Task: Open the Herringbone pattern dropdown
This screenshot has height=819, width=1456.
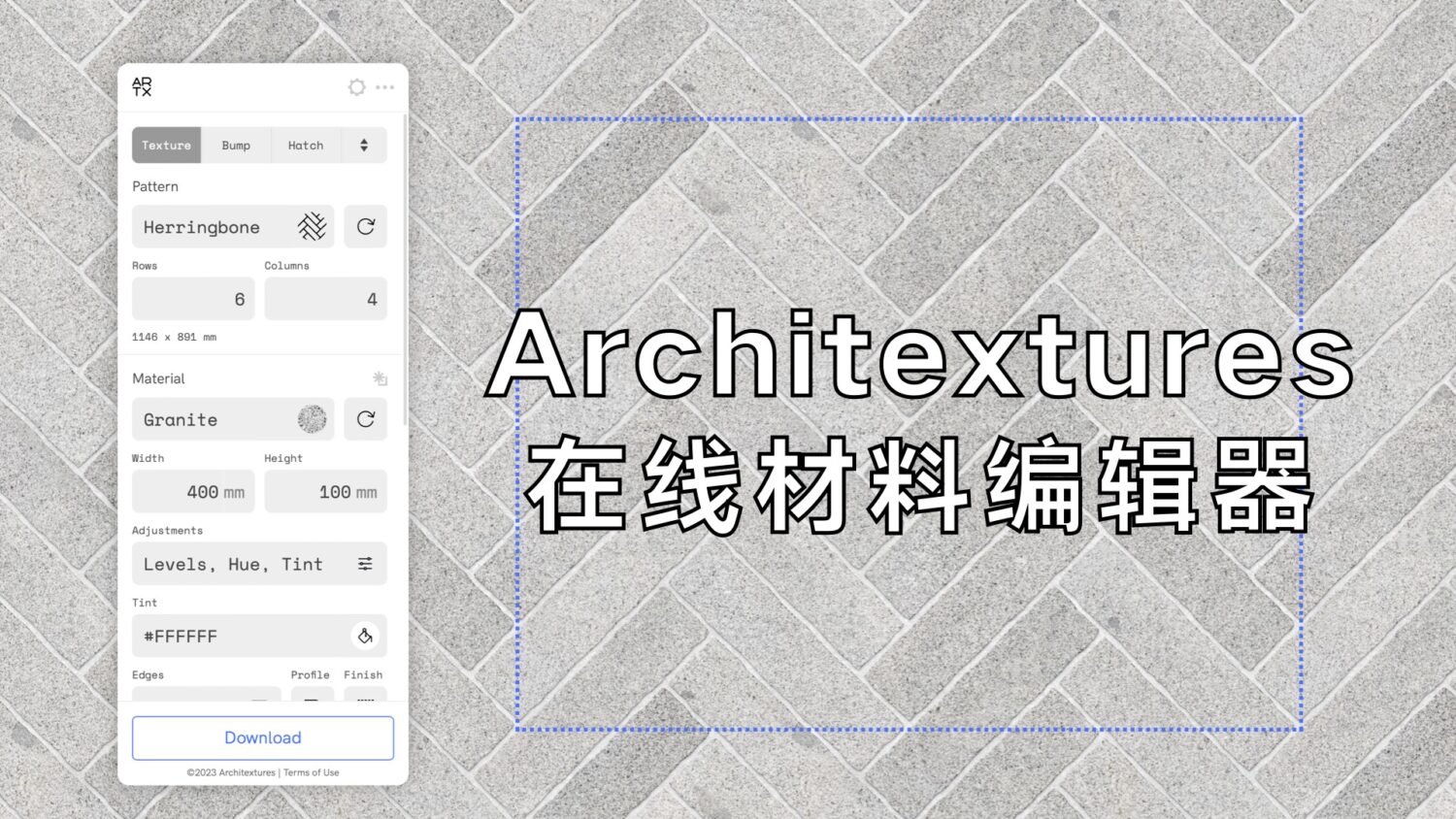Action: click(214, 227)
